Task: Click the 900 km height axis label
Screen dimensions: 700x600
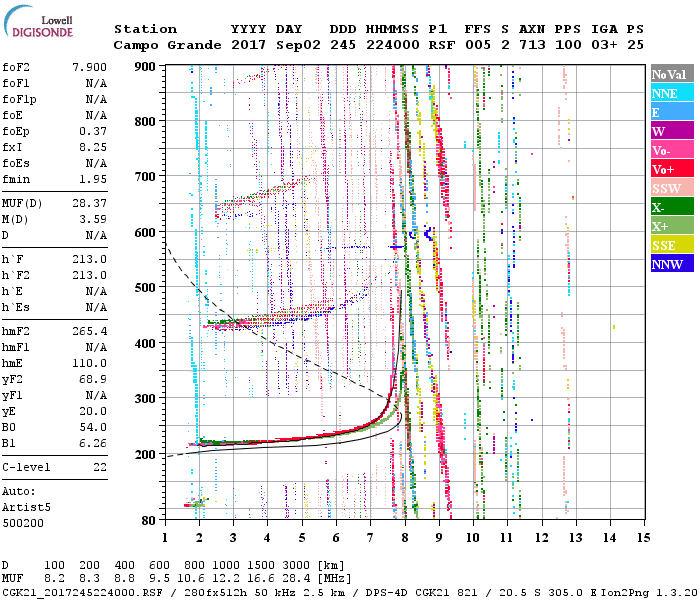Action: click(x=146, y=67)
